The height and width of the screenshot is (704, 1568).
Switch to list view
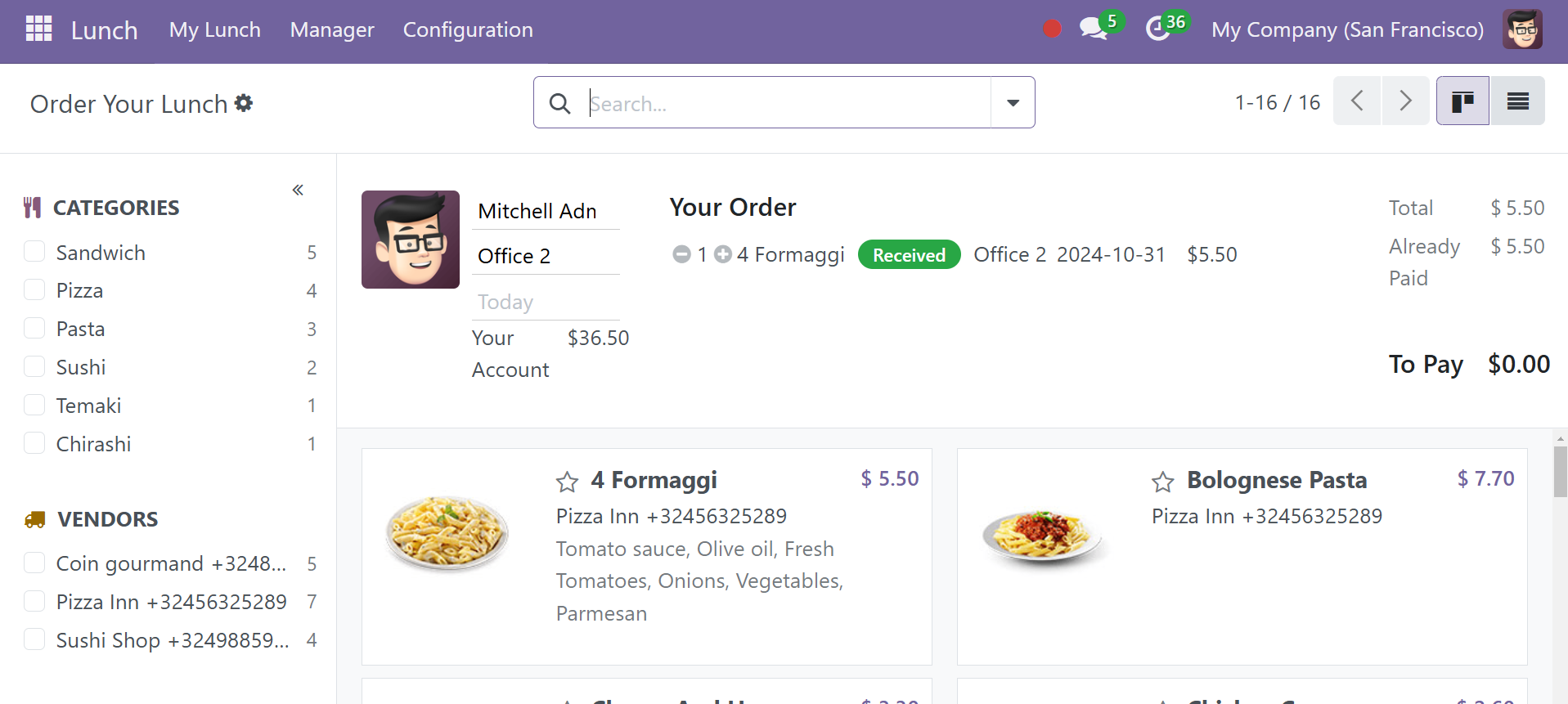click(x=1517, y=101)
